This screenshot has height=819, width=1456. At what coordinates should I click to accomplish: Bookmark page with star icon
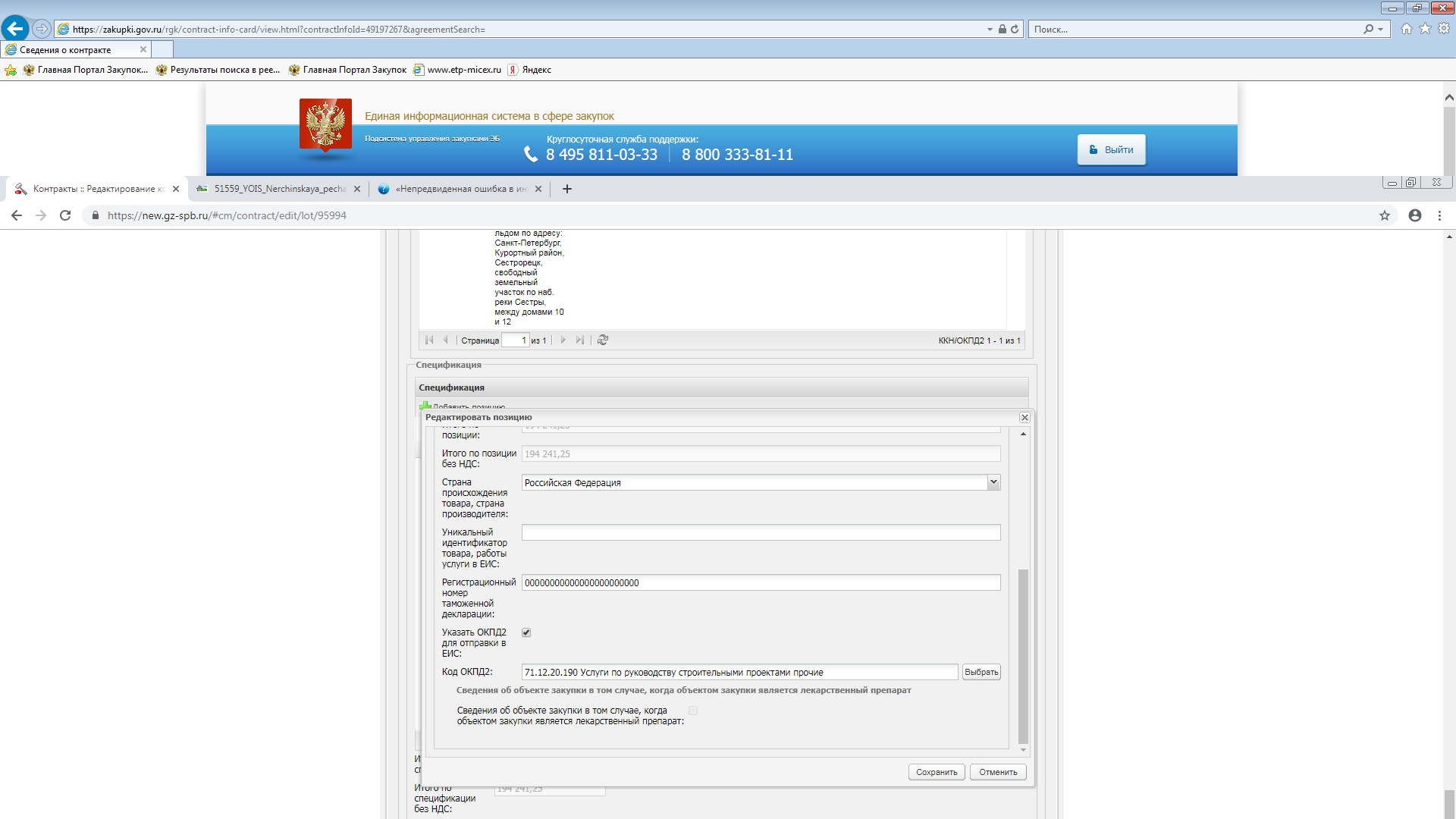click(x=1385, y=215)
